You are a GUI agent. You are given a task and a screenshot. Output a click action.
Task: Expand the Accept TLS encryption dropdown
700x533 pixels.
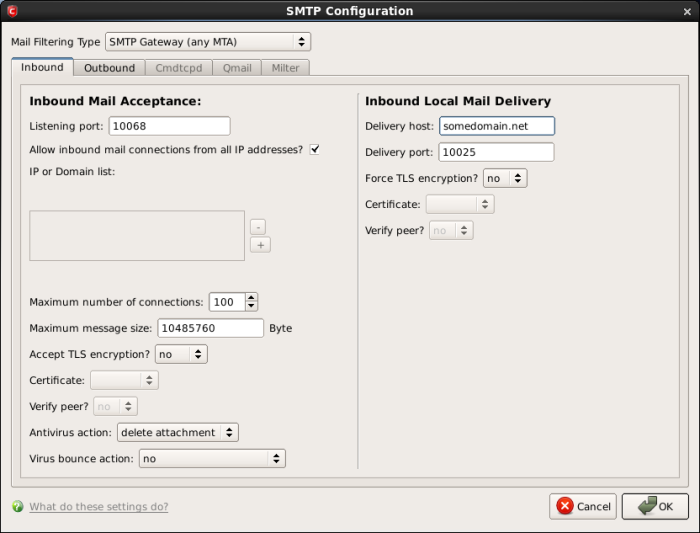[x=181, y=354]
